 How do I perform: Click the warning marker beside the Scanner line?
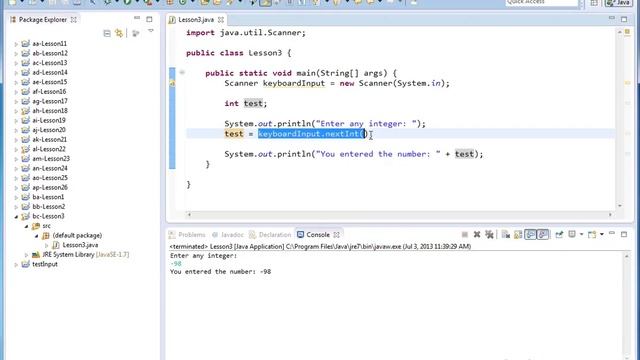(172, 83)
